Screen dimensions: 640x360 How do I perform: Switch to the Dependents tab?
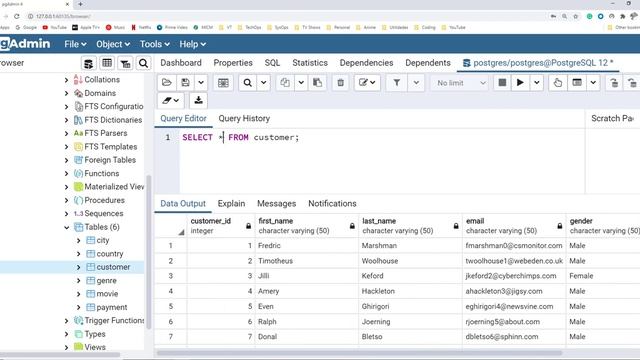(428, 63)
